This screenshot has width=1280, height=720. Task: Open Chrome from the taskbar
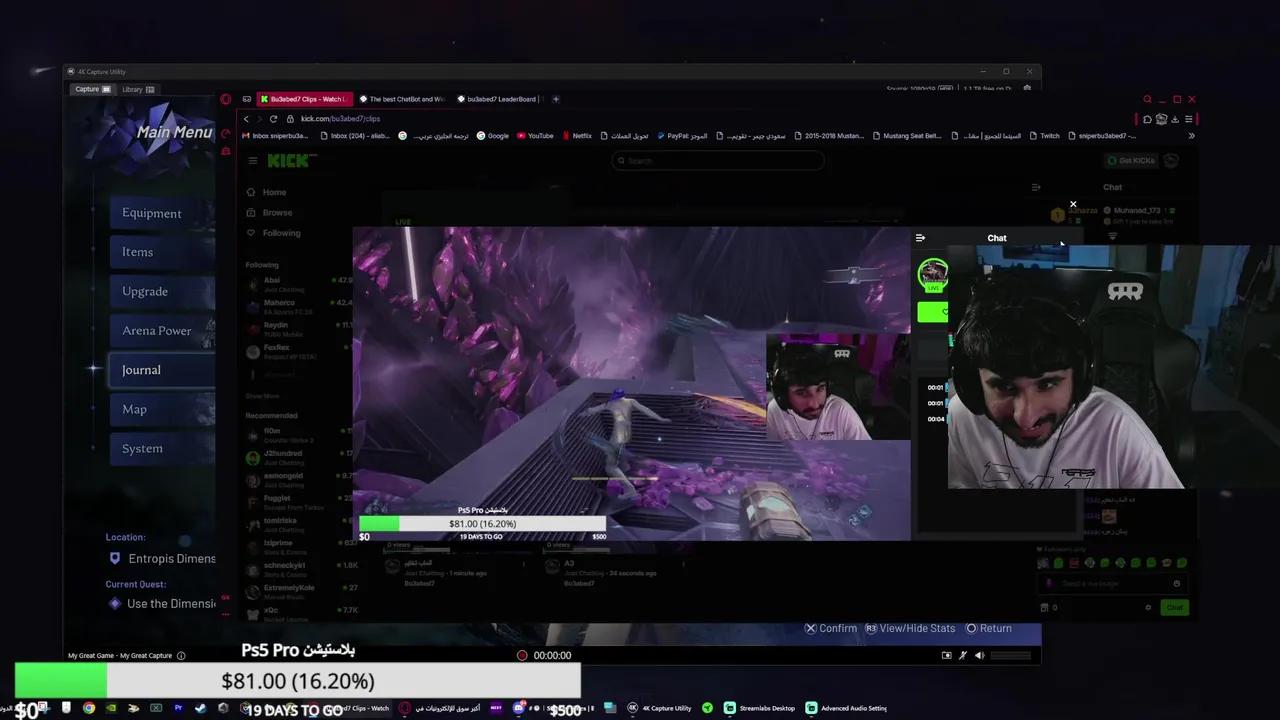coord(88,708)
